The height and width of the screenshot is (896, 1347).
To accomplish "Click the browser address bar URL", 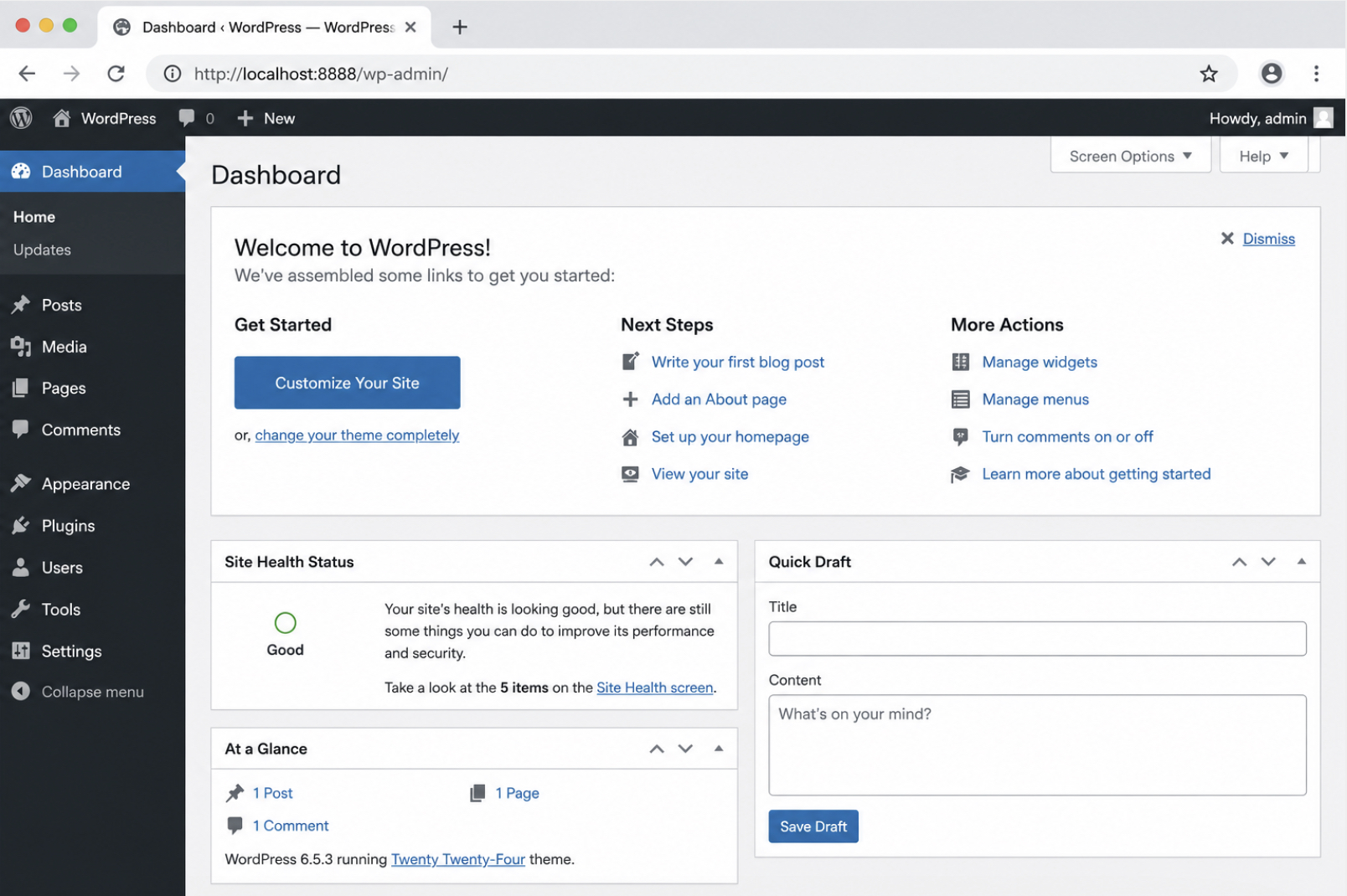I will tap(321, 74).
